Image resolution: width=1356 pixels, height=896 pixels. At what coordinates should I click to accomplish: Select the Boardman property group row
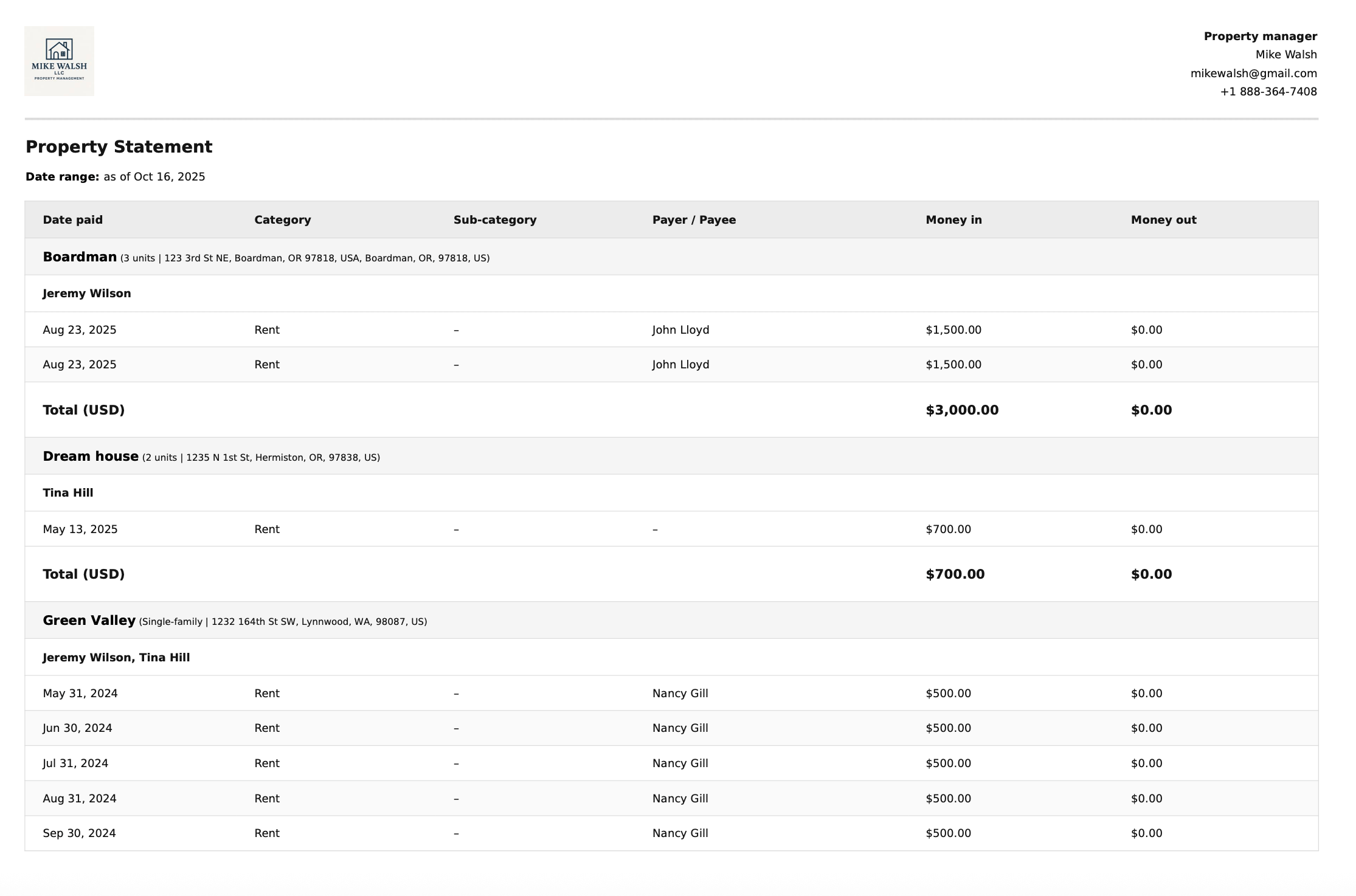click(80, 257)
